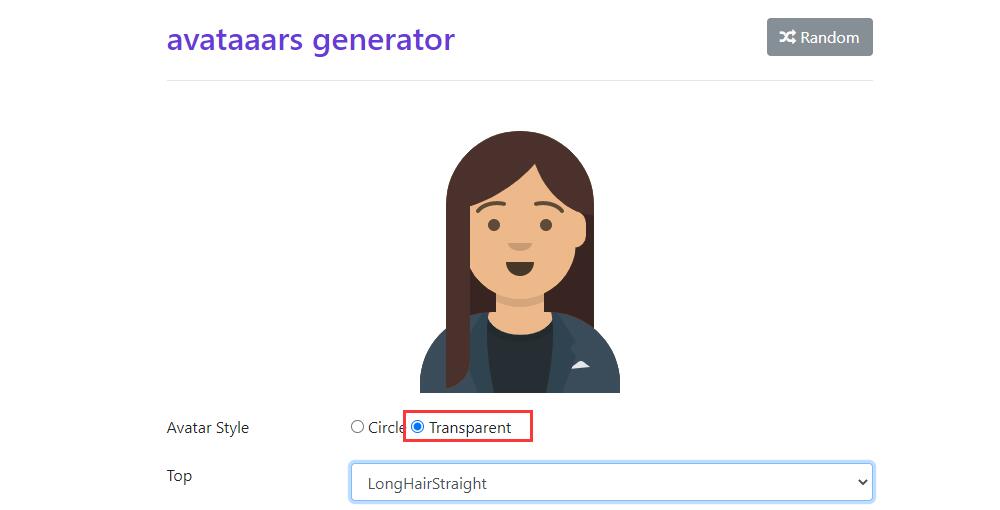1000x510 pixels.
Task: Click the avatar's white pocket square
Action: (x=580, y=365)
